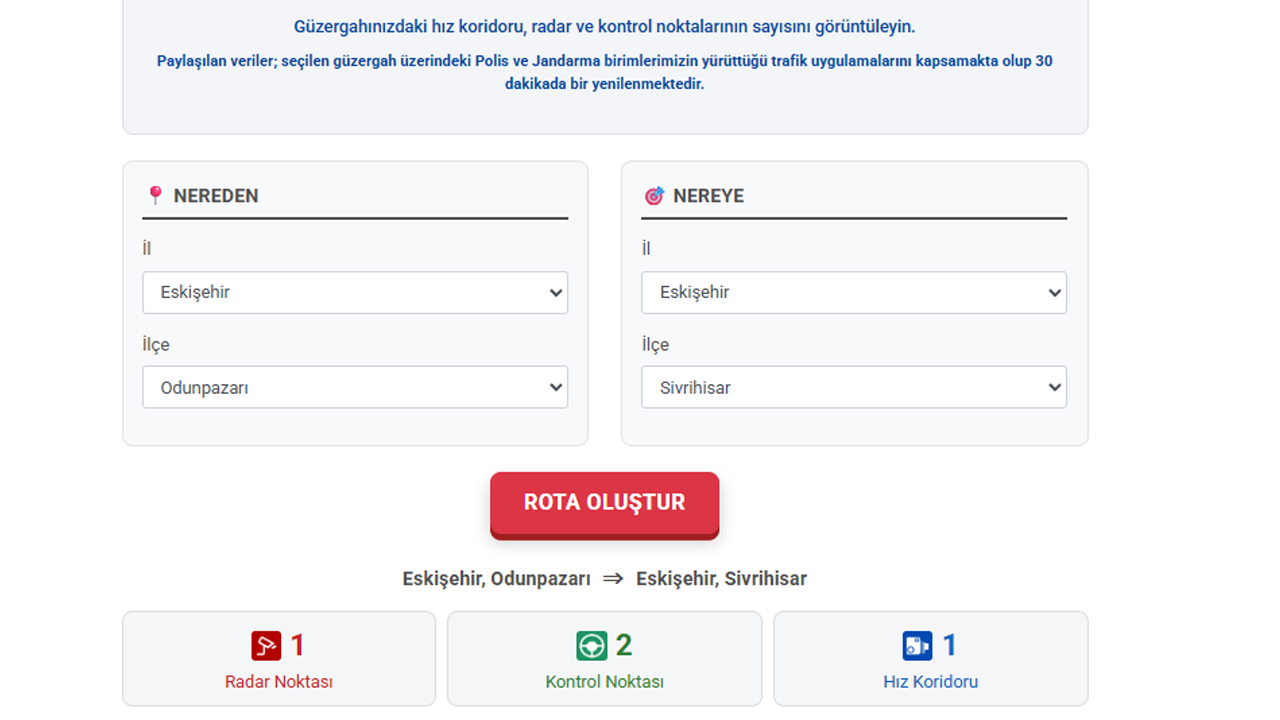
Task: Click the green Kontrol Noktası shield icon
Action: 589,645
